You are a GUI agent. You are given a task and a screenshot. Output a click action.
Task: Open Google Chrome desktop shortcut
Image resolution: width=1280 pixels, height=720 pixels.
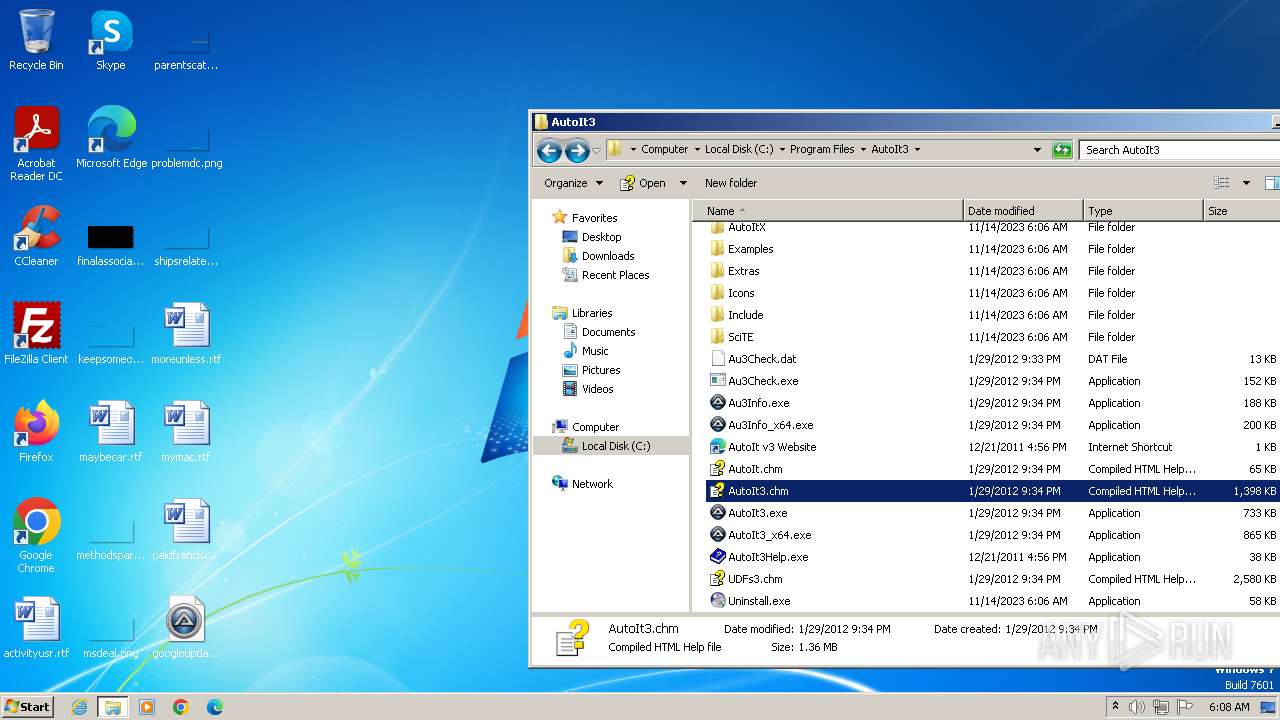(x=36, y=536)
